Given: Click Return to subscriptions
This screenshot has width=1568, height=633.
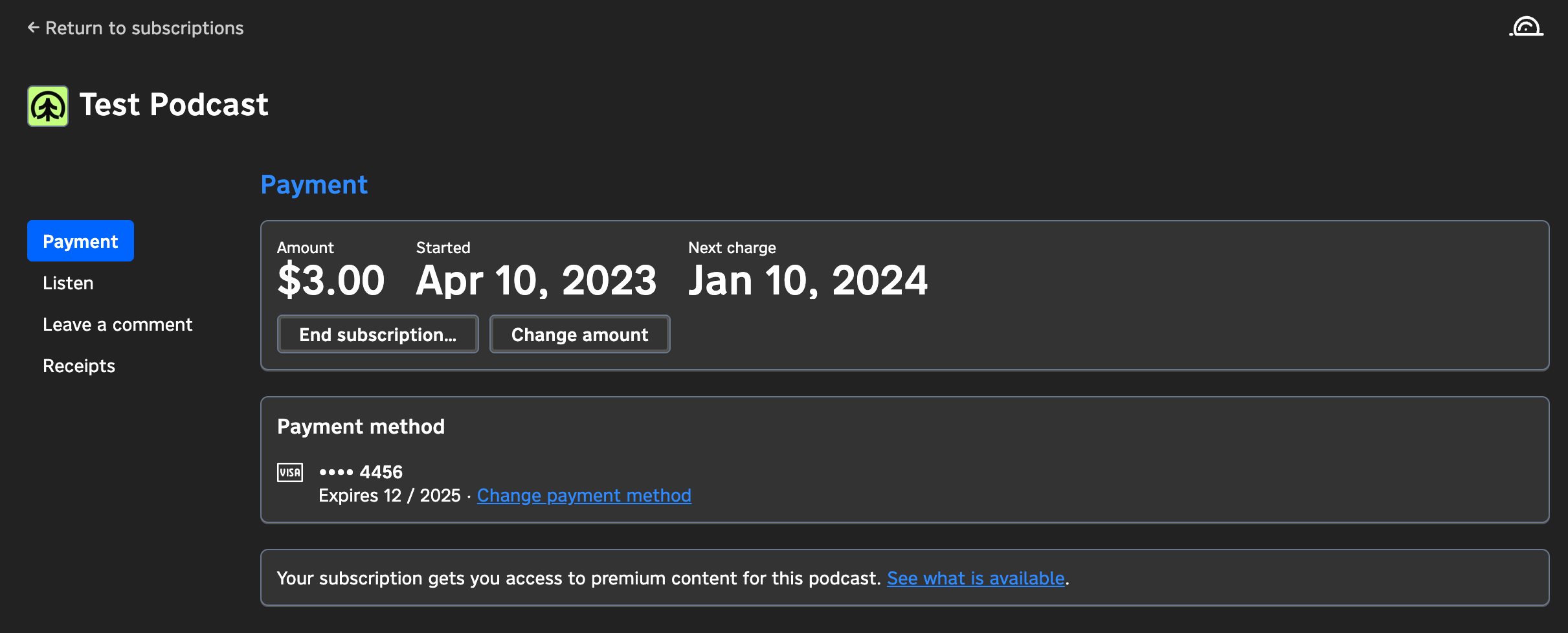Looking at the screenshot, I should click(x=144, y=27).
